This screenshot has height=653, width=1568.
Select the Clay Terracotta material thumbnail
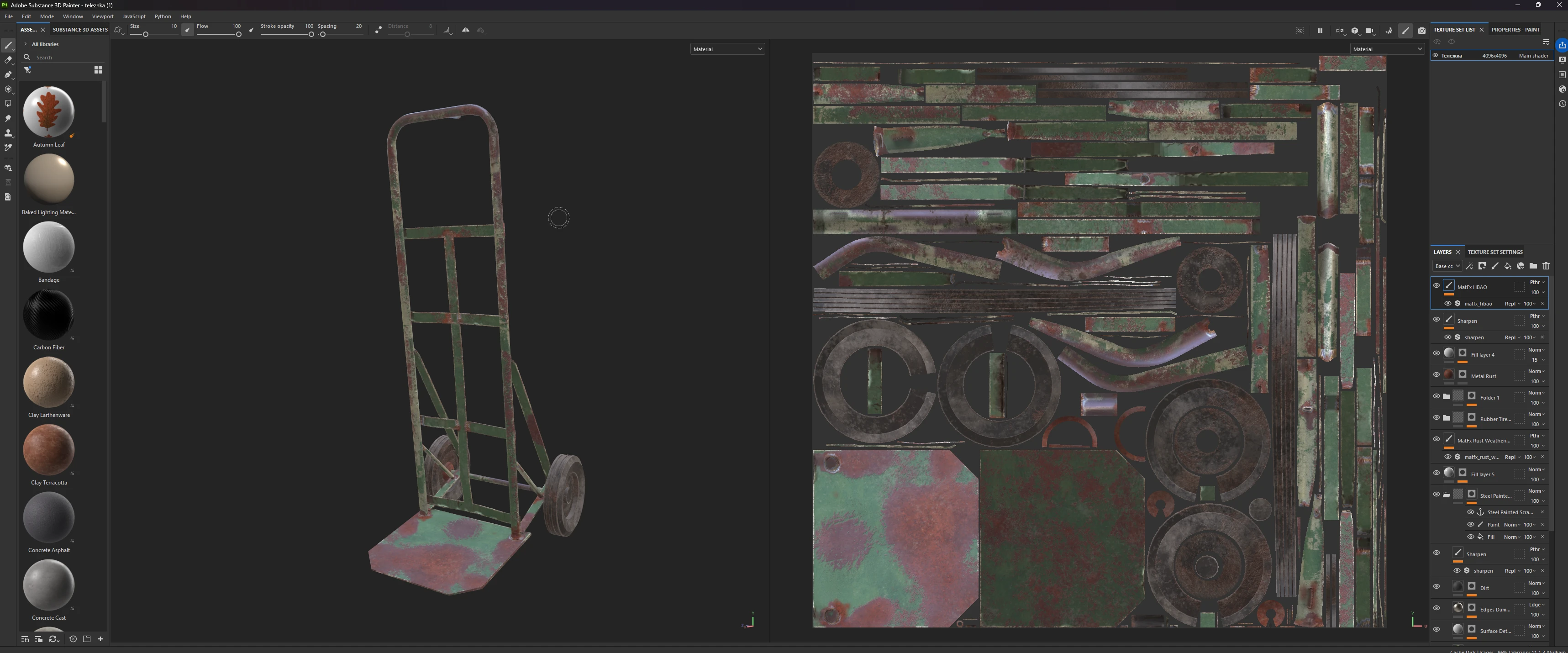[x=49, y=450]
